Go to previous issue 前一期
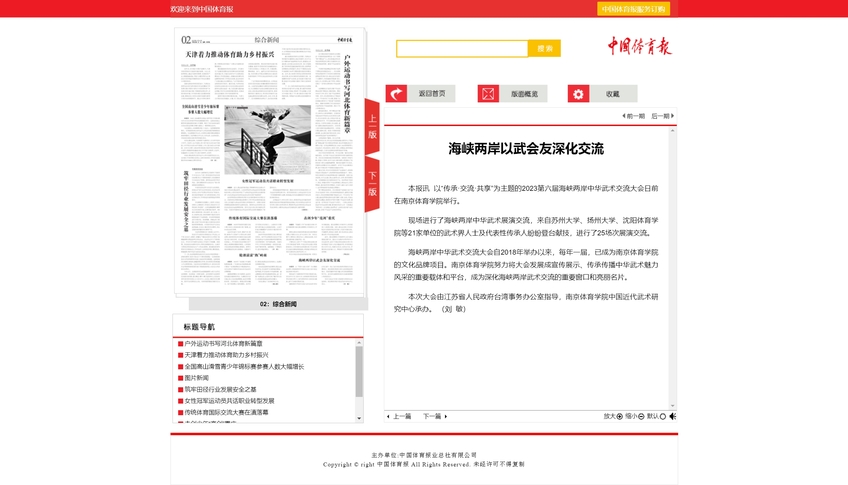Screen dimensions: 848x485 634,116
